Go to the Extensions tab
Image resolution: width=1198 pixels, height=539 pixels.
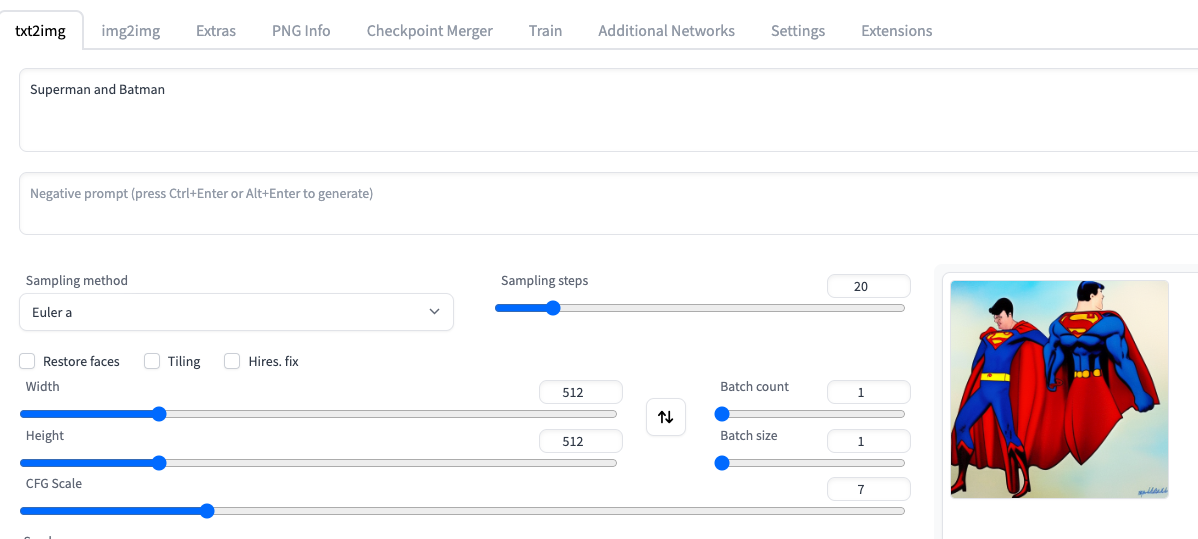click(896, 31)
